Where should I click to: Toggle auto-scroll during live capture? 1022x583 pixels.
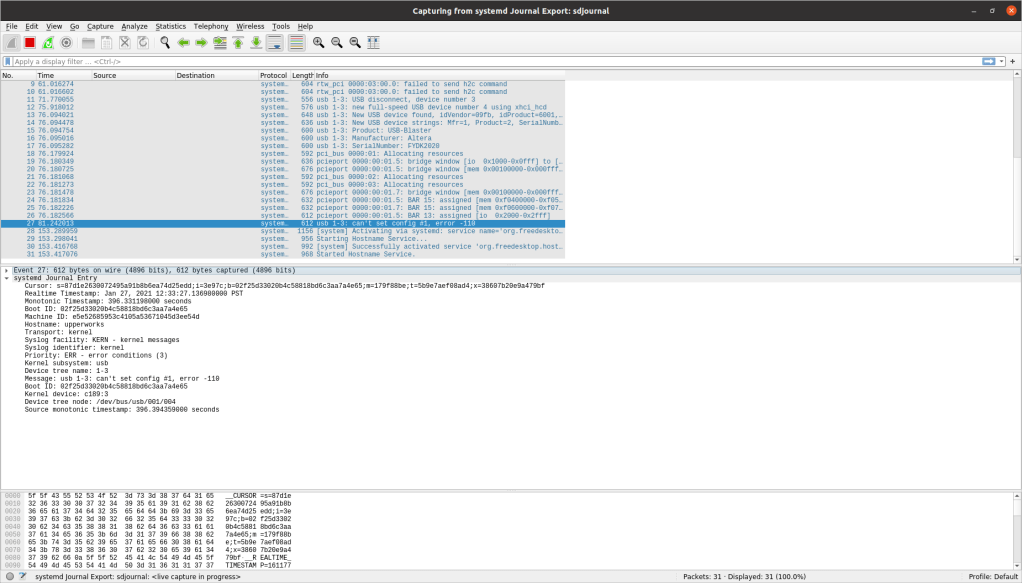tap(274, 43)
